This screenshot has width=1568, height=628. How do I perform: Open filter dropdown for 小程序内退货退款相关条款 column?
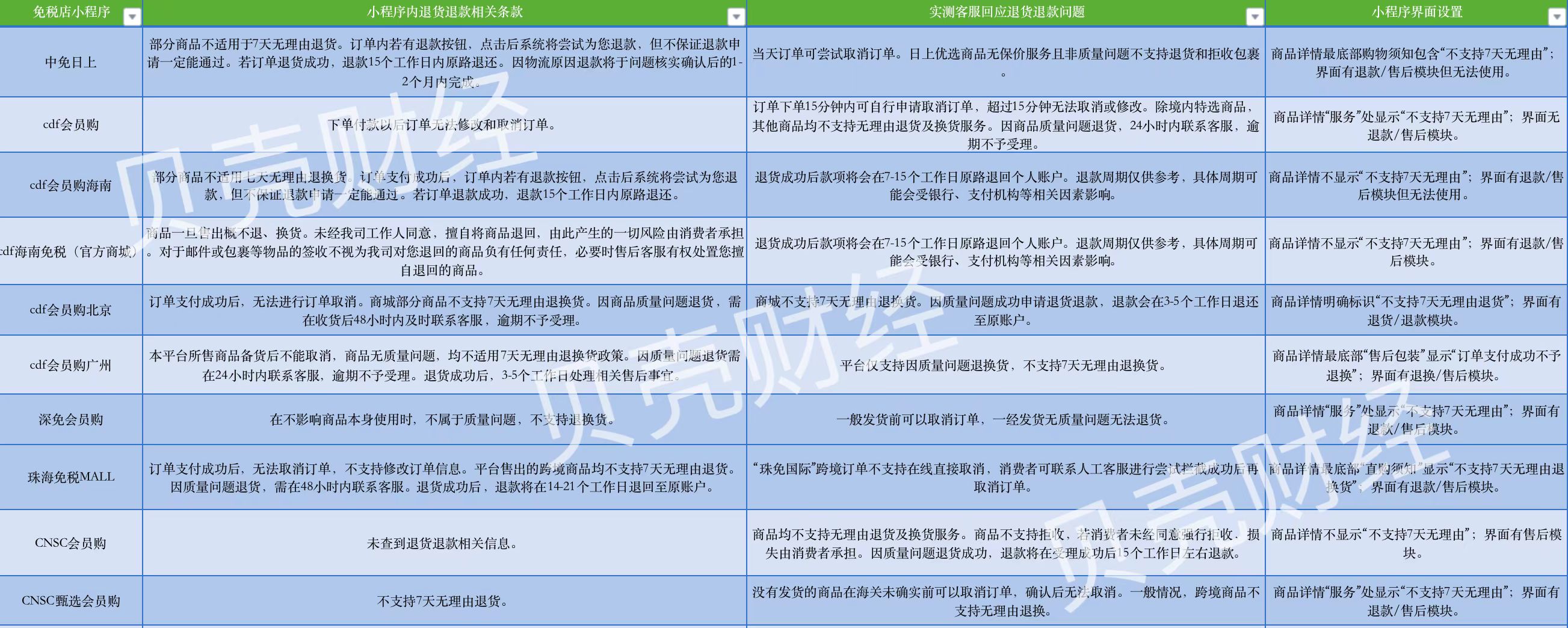click(x=736, y=17)
